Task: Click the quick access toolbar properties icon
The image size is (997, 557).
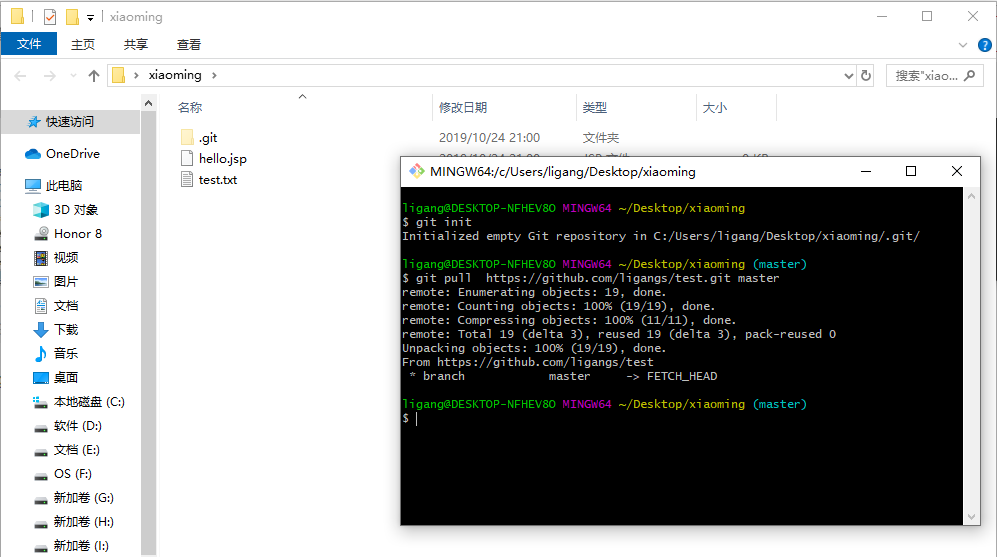Action: (50, 17)
